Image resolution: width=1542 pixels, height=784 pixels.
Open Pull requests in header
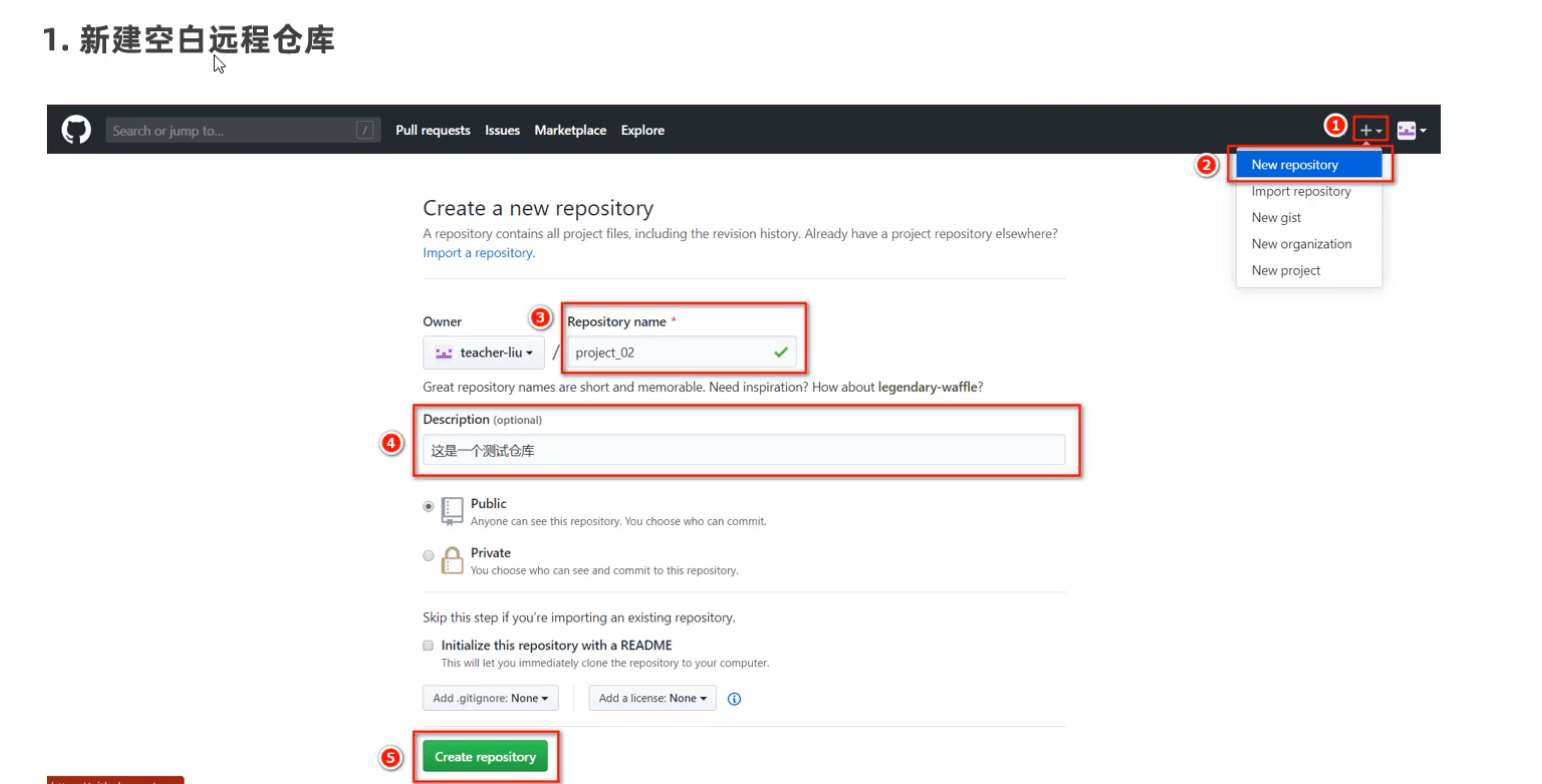click(433, 130)
